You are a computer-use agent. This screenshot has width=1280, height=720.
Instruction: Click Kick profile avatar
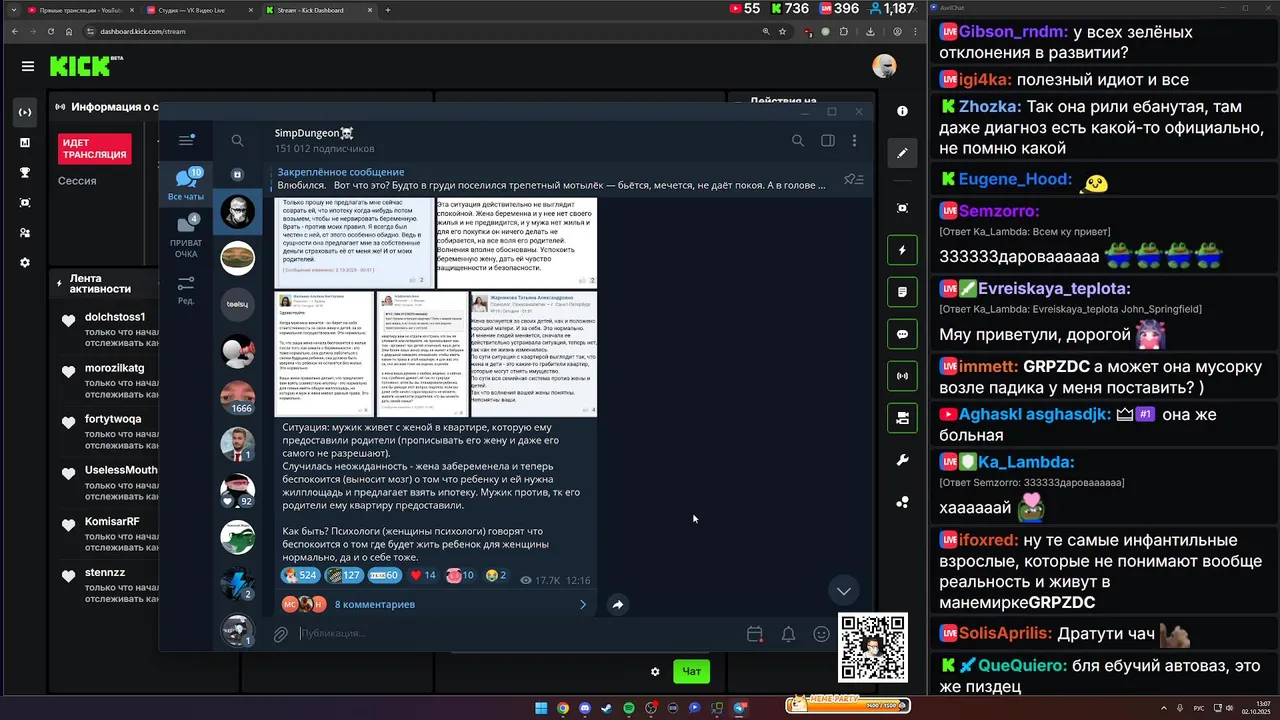[x=884, y=66]
